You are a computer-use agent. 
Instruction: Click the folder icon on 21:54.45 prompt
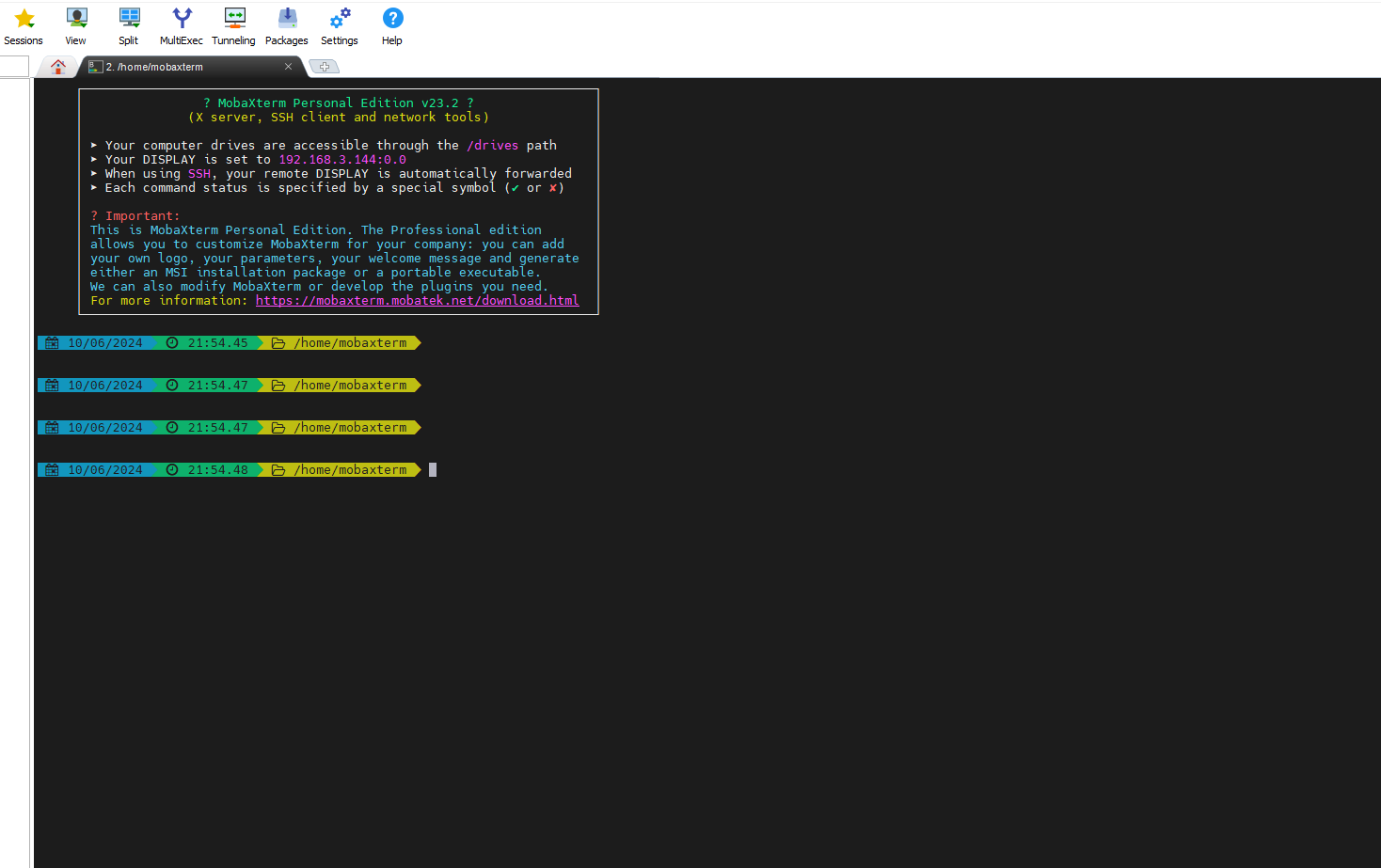tap(278, 343)
